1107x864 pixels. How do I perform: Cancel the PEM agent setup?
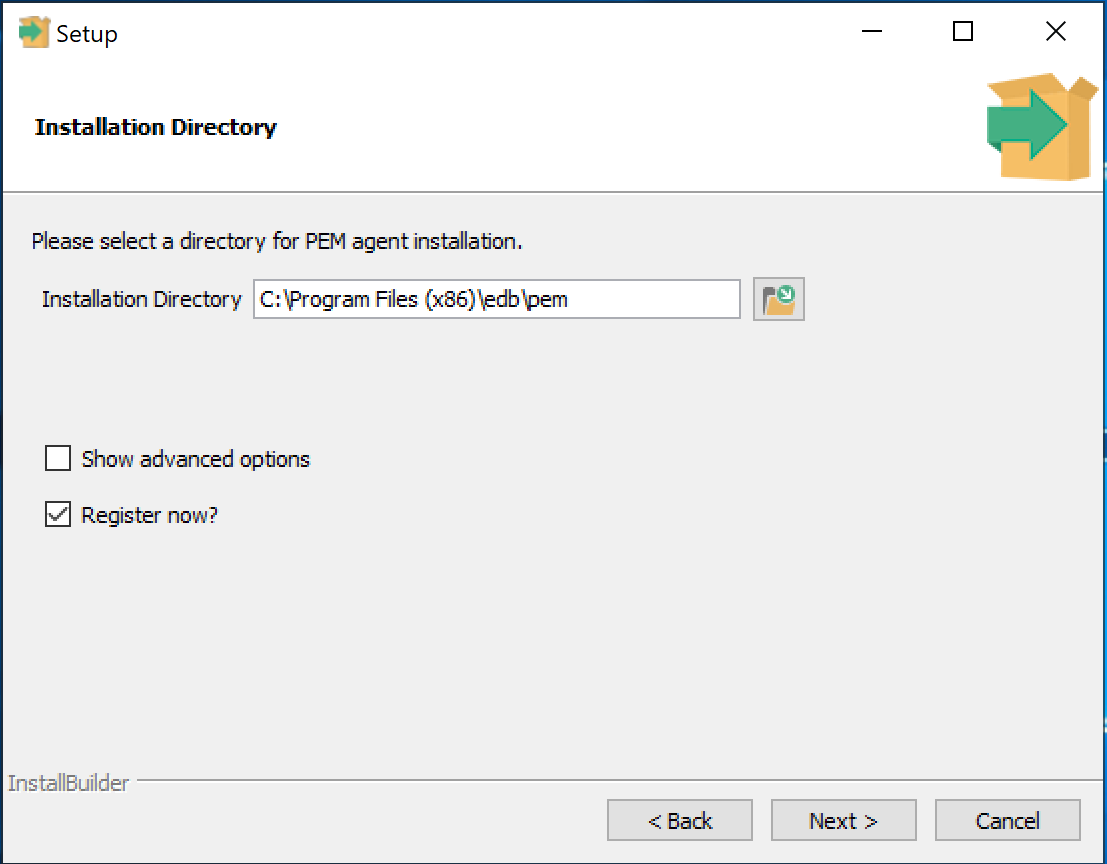point(1007,820)
